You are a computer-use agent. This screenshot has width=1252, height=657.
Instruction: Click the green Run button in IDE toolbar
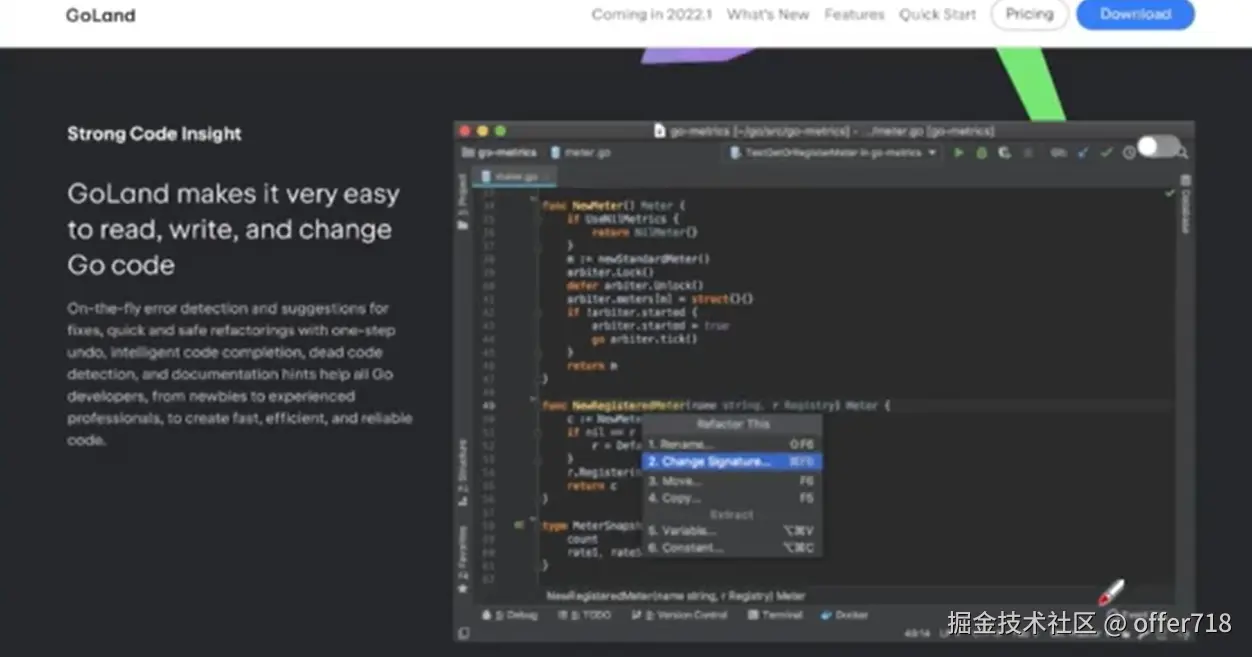click(x=959, y=153)
